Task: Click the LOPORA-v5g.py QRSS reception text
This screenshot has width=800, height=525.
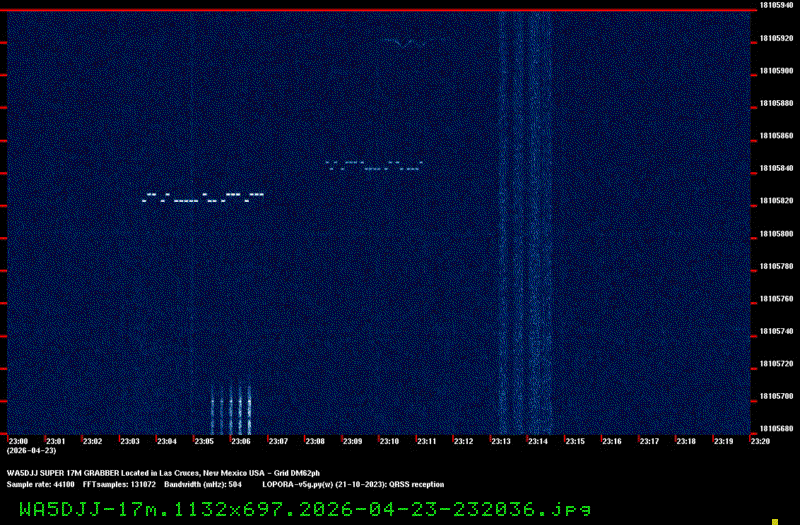Action: (353, 485)
